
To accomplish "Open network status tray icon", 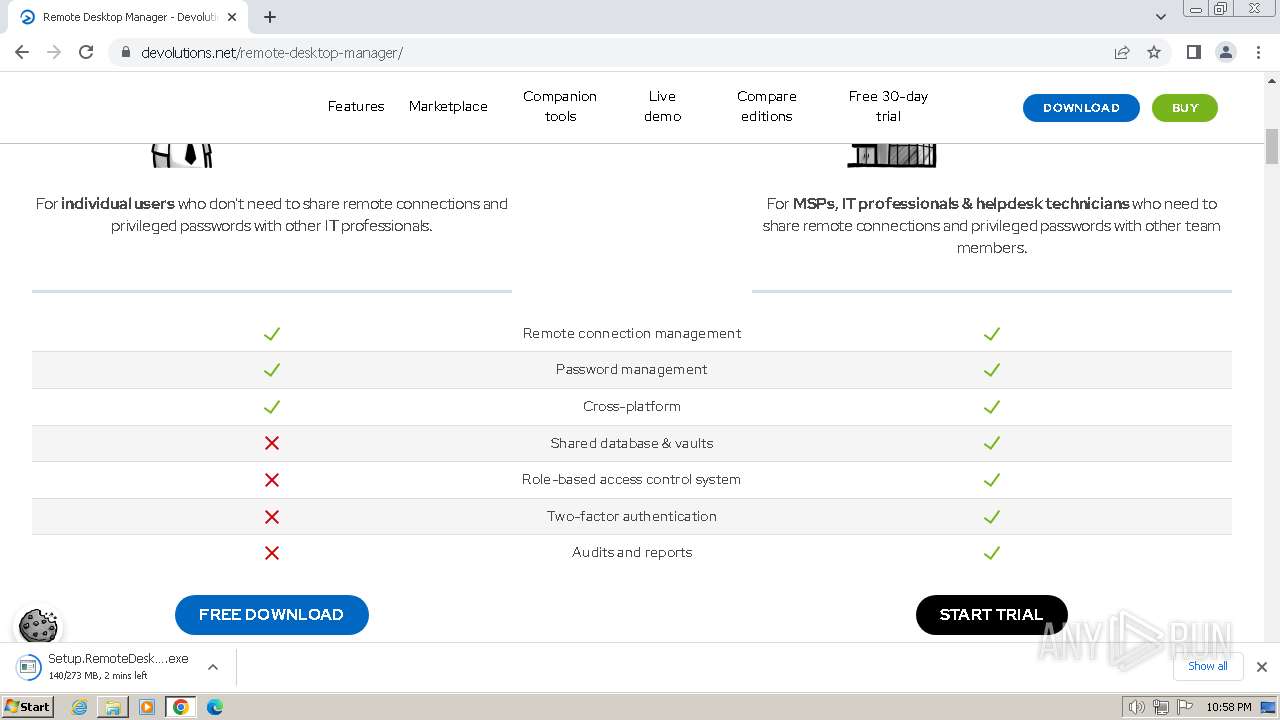I will [x=1160, y=707].
